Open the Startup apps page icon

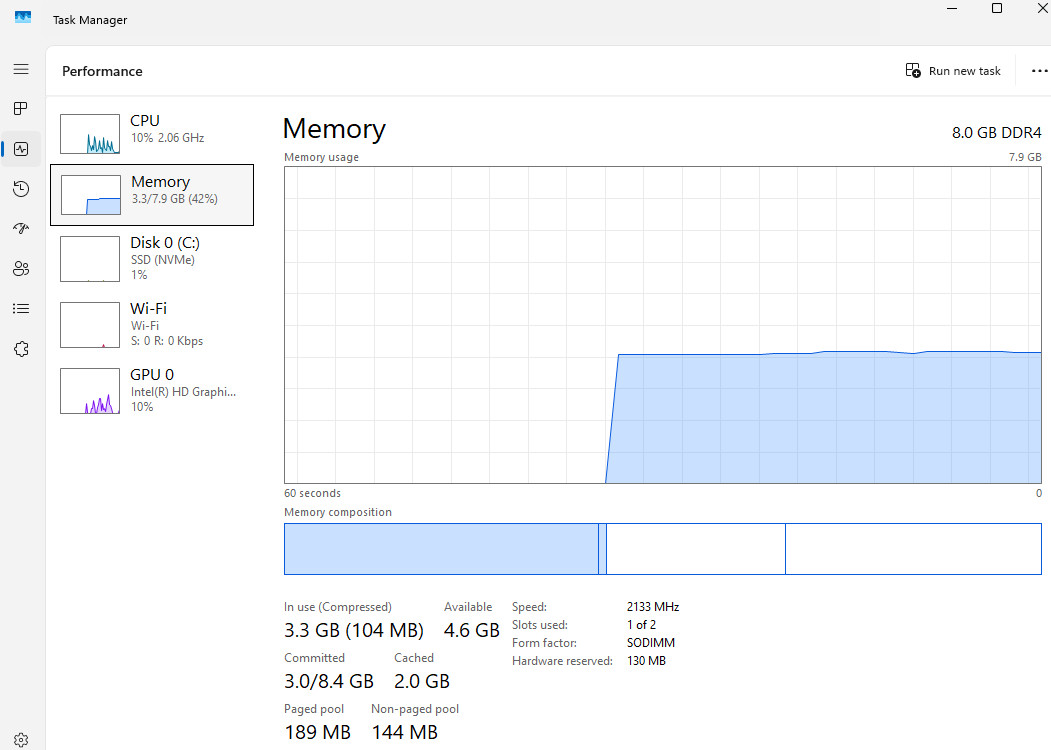click(21, 229)
